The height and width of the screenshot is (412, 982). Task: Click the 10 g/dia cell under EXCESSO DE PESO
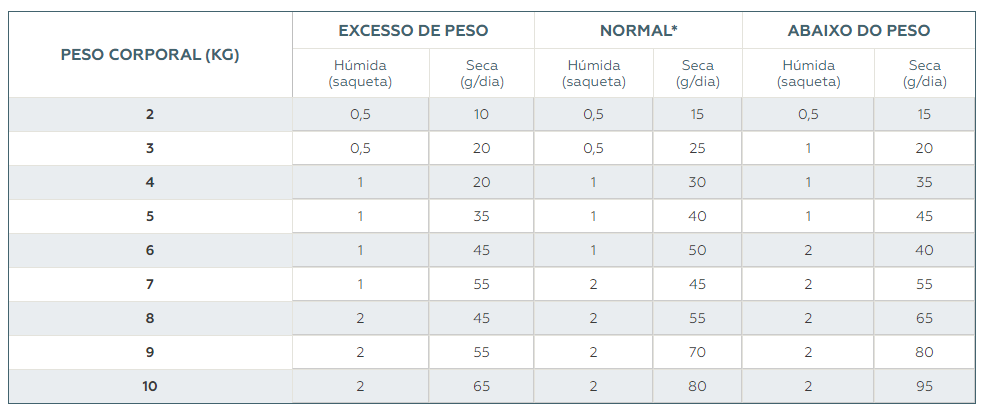pyautogui.click(x=481, y=114)
